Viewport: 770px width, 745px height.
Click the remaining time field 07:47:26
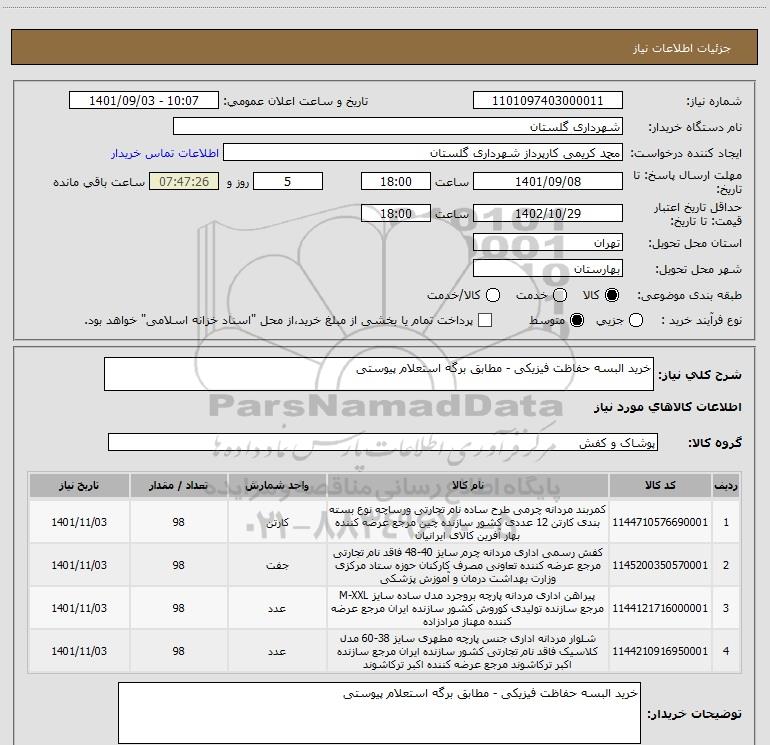tap(184, 181)
